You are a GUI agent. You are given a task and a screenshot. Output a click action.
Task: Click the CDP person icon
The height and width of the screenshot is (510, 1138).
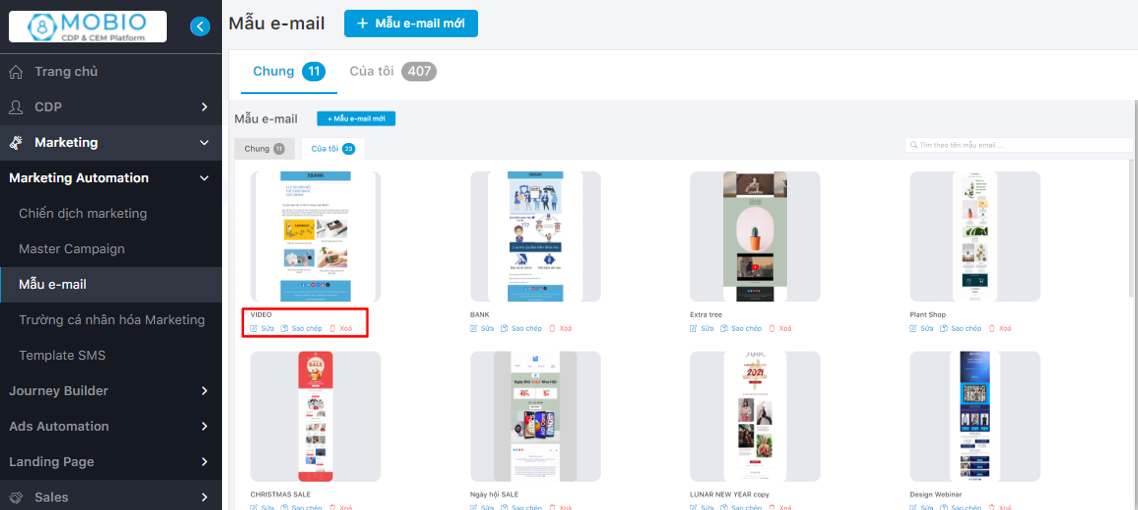point(16,107)
